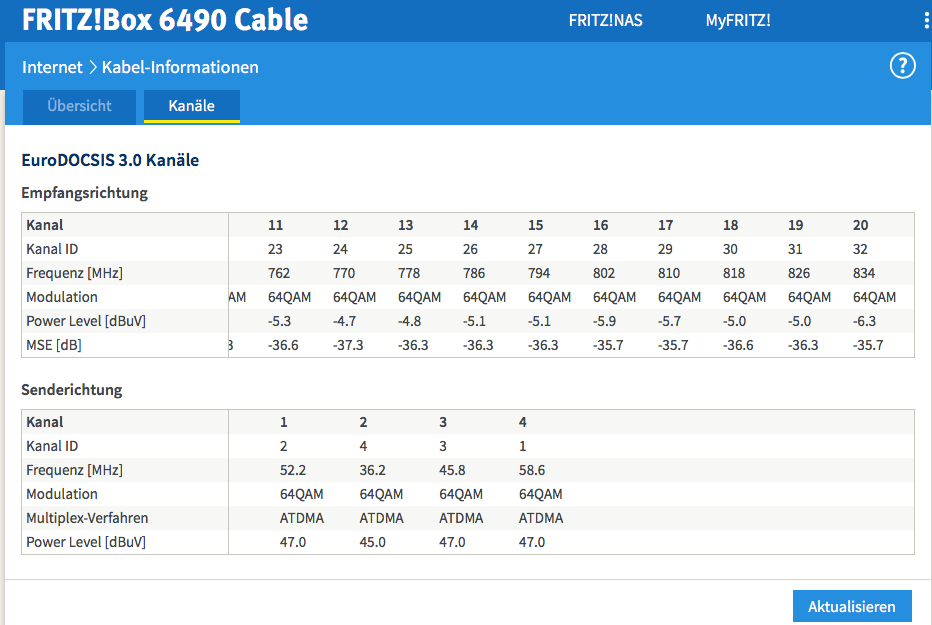Viewport: 932px width, 625px height.
Task: Select upstream Power Level 45.0 cell
Action: pos(373,542)
